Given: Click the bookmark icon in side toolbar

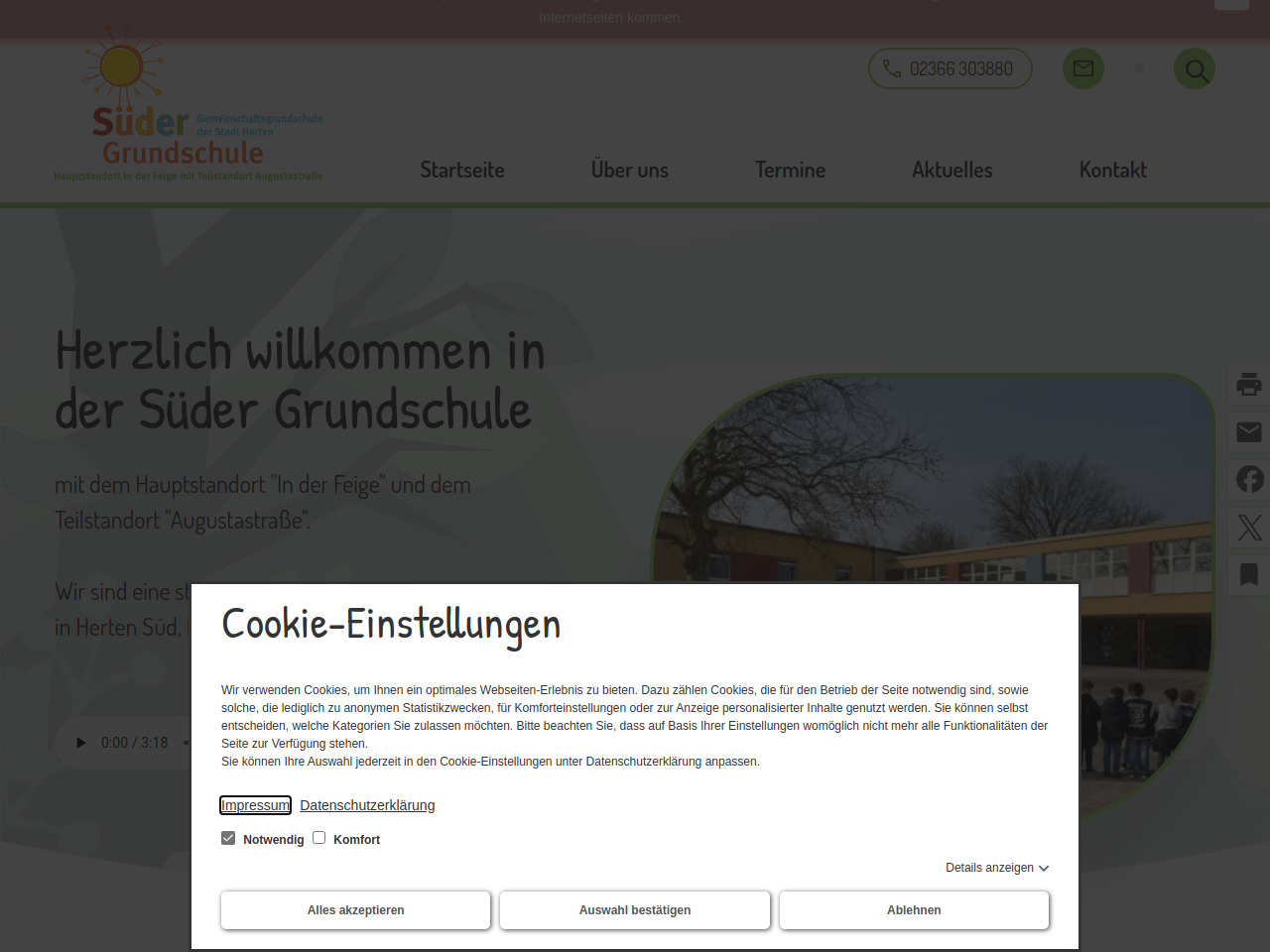Looking at the screenshot, I should [1249, 574].
